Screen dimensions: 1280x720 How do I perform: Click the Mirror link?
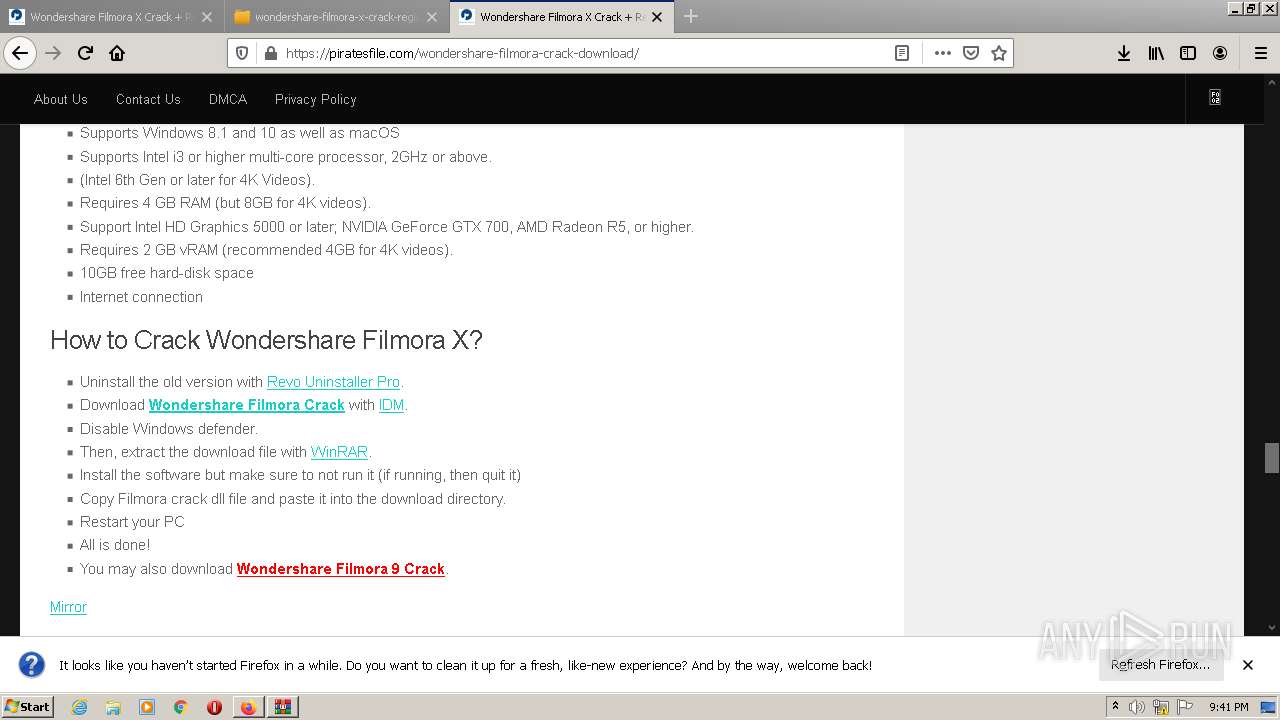pos(68,607)
